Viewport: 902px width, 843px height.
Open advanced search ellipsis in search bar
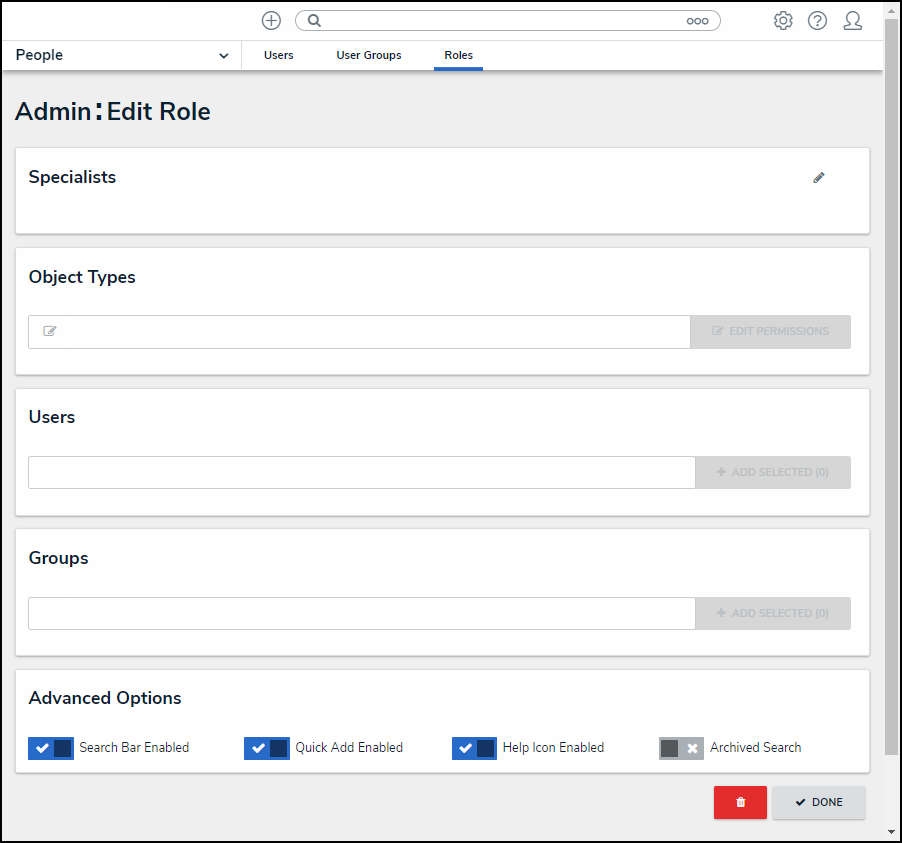pyautogui.click(x=697, y=21)
